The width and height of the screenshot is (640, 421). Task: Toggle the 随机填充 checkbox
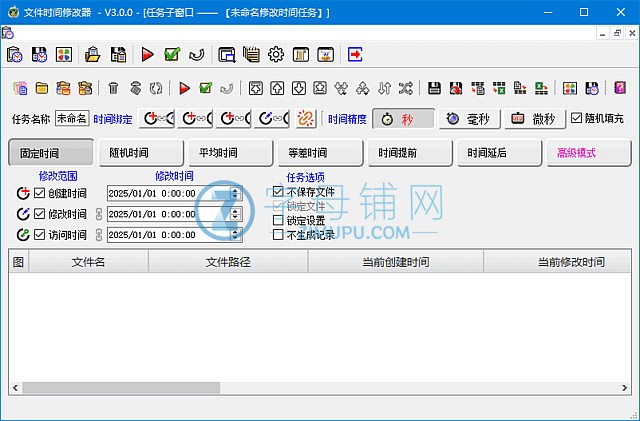[x=577, y=118]
